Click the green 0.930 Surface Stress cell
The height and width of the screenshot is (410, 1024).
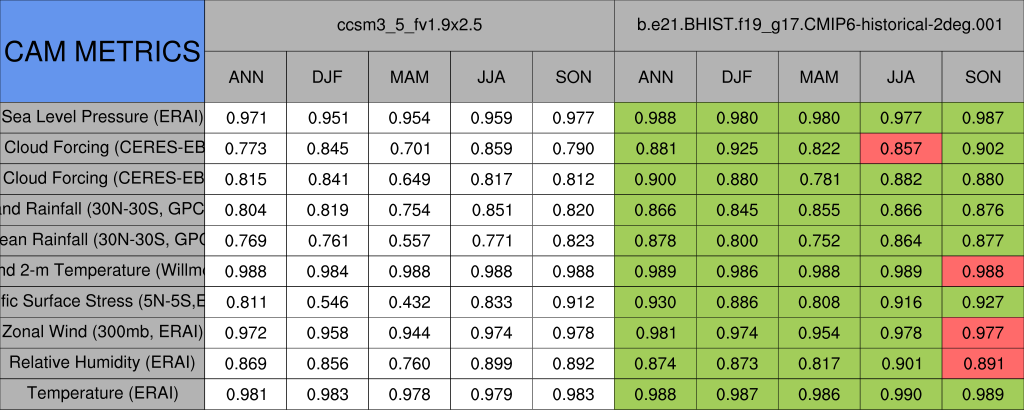pos(656,301)
